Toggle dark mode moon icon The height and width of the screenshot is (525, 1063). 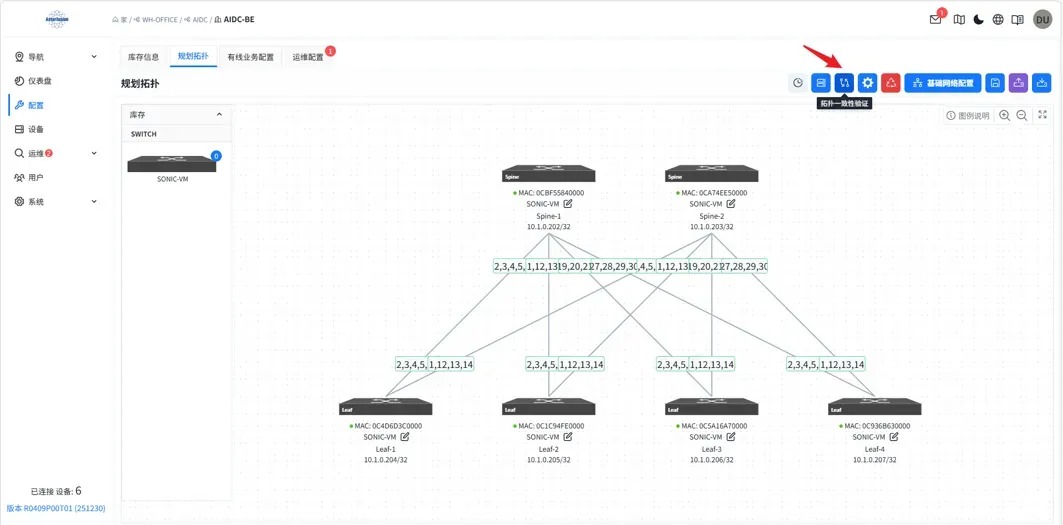(x=978, y=20)
